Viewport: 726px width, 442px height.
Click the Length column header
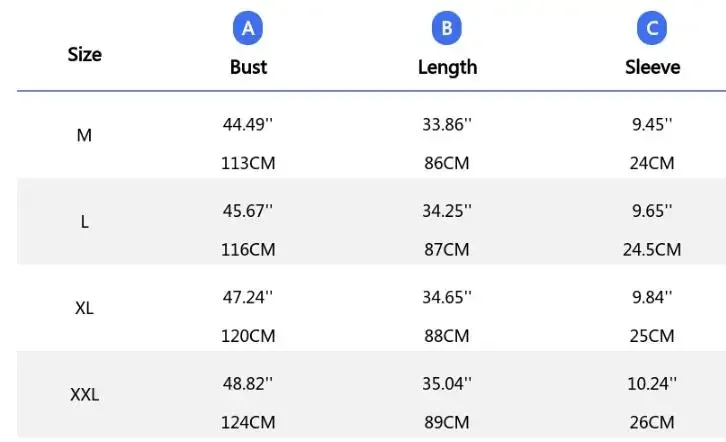coord(447,67)
